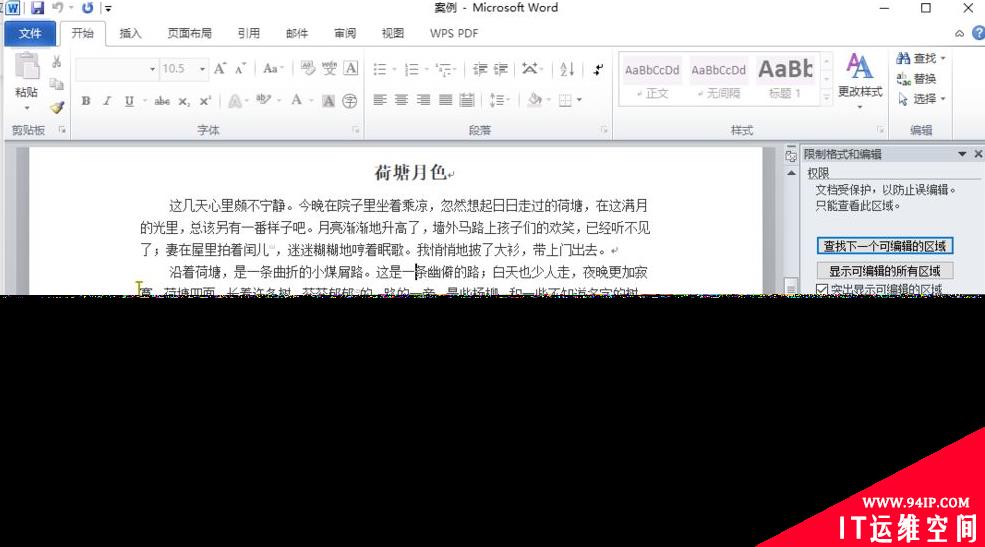Switch to the References (引用) tab
The height and width of the screenshot is (547, 985).
pyautogui.click(x=249, y=33)
